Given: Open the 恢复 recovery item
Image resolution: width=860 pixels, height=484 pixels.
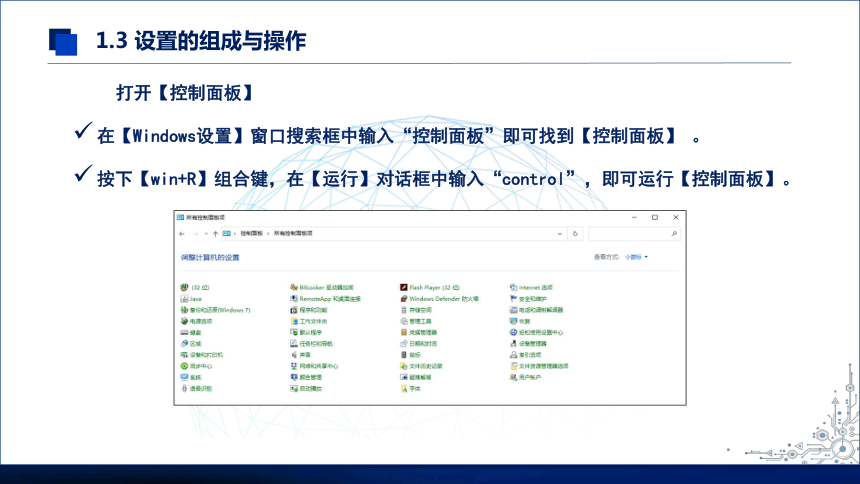Looking at the screenshot, I should click(x=520, y=322).
